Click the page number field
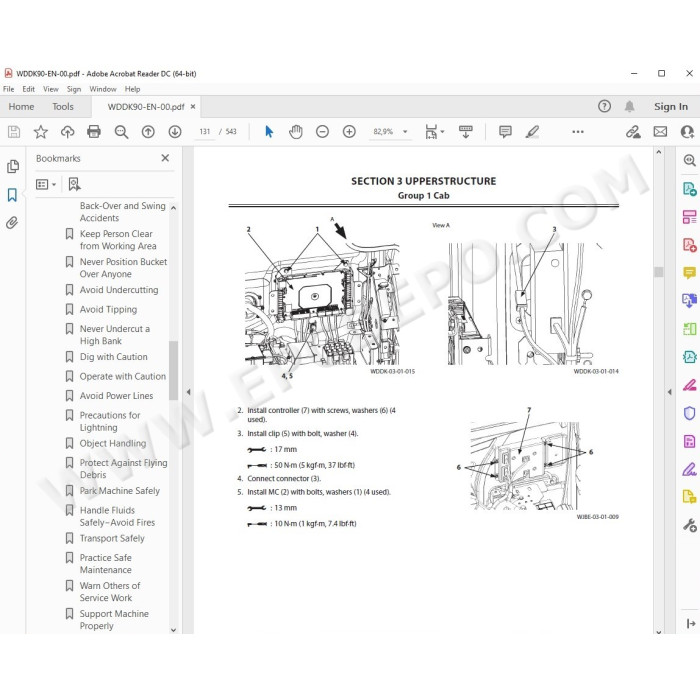The height and width of the screenshot is (700, 700). coord(205,132)
